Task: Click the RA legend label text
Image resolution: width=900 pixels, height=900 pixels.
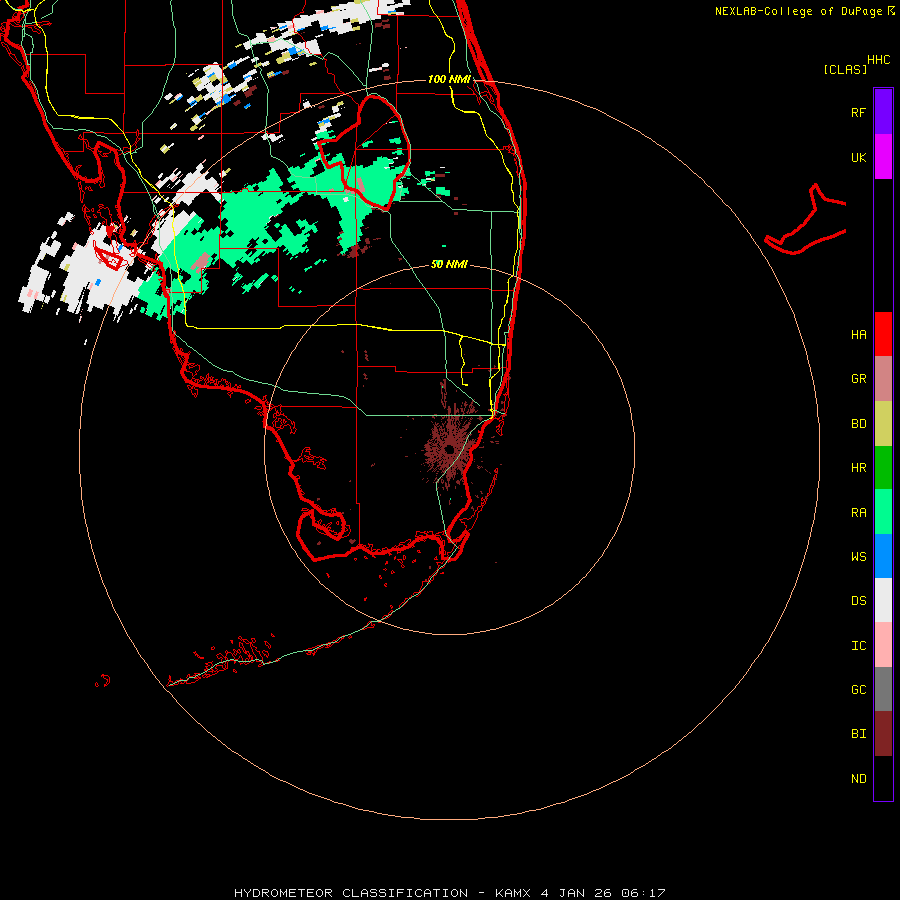Action: [858, 513]
